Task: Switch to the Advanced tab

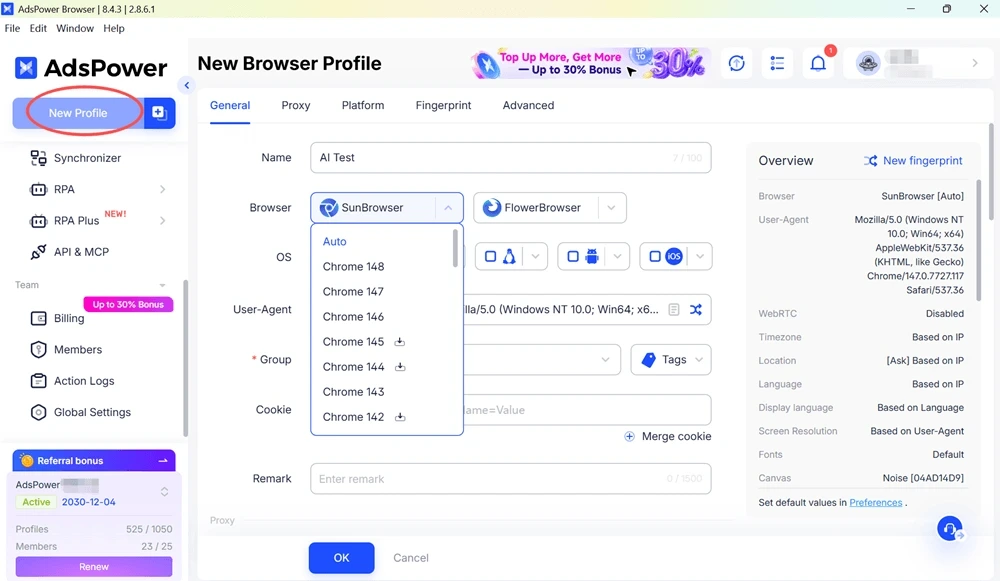Action: 528,105
